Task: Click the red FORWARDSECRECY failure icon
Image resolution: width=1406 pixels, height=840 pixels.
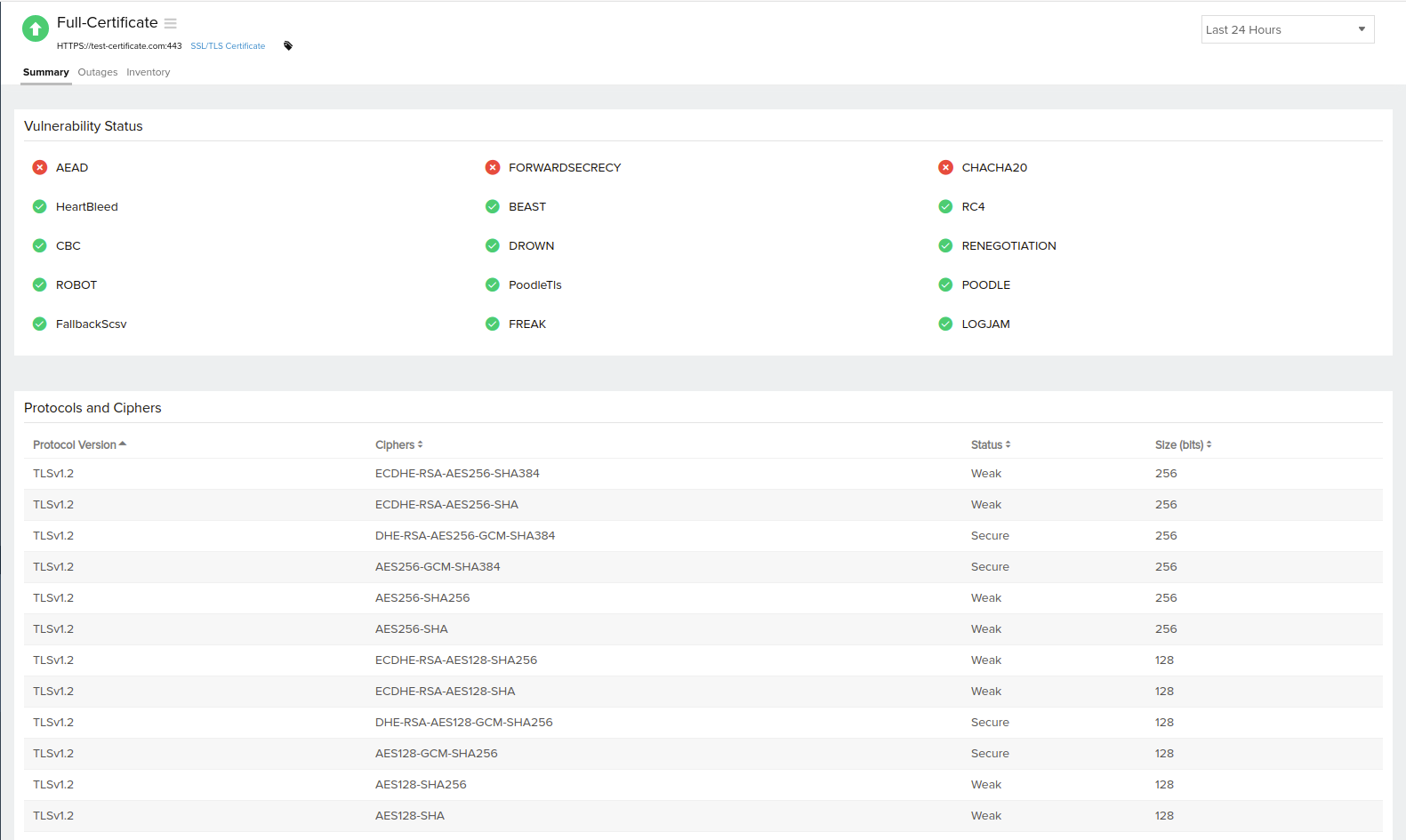Action: (x=493, y=167)
